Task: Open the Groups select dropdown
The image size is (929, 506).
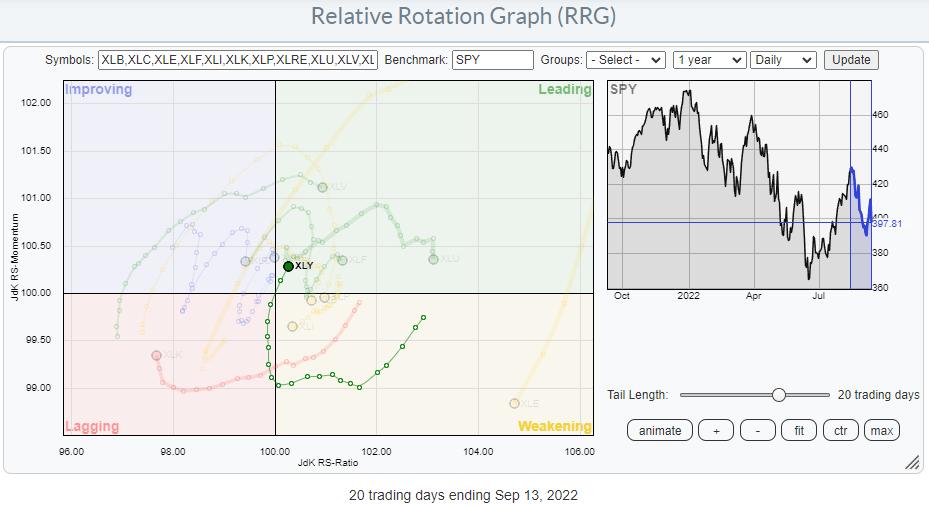Action: (x=626, y=60)
